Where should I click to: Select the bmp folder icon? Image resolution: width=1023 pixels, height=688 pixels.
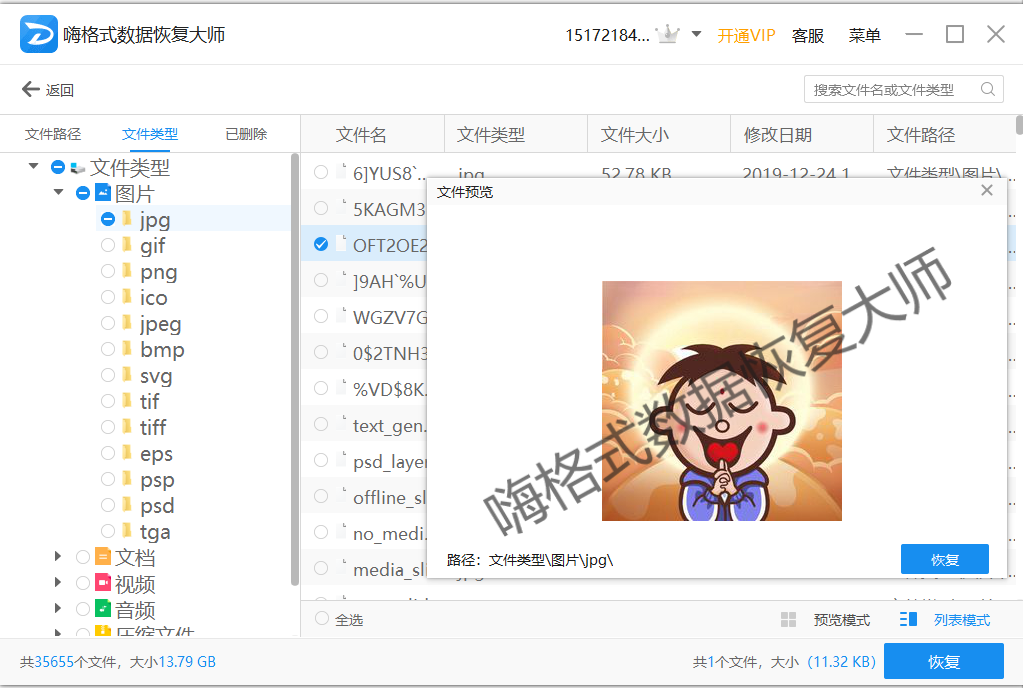[127, 349]
